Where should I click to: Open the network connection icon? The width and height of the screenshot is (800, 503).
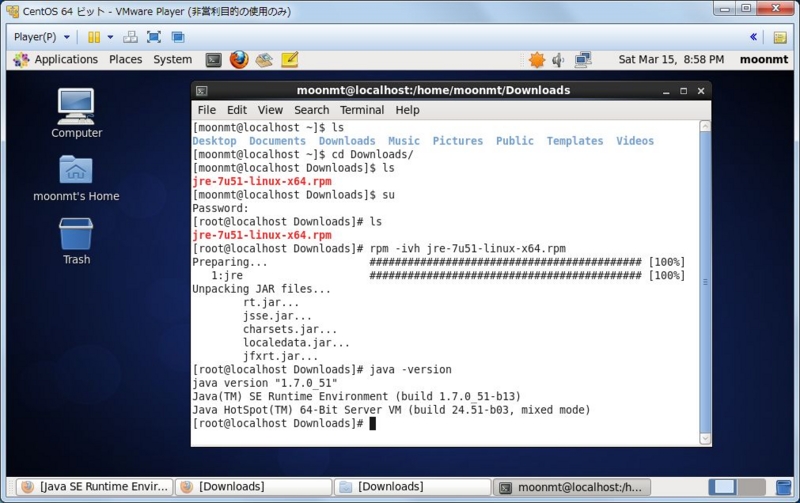(x=583, y=60)
